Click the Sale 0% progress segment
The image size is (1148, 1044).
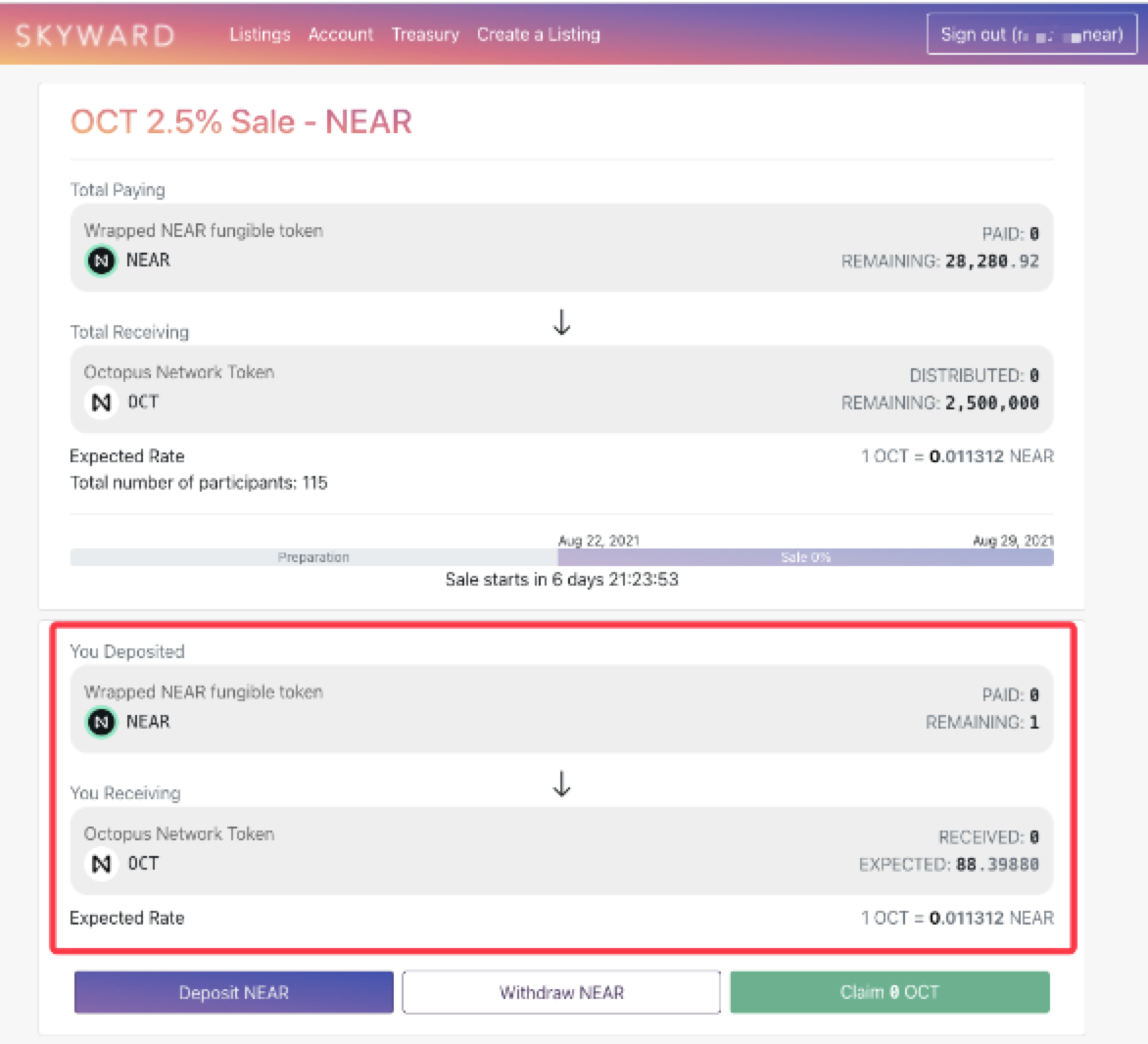point(805,557)
